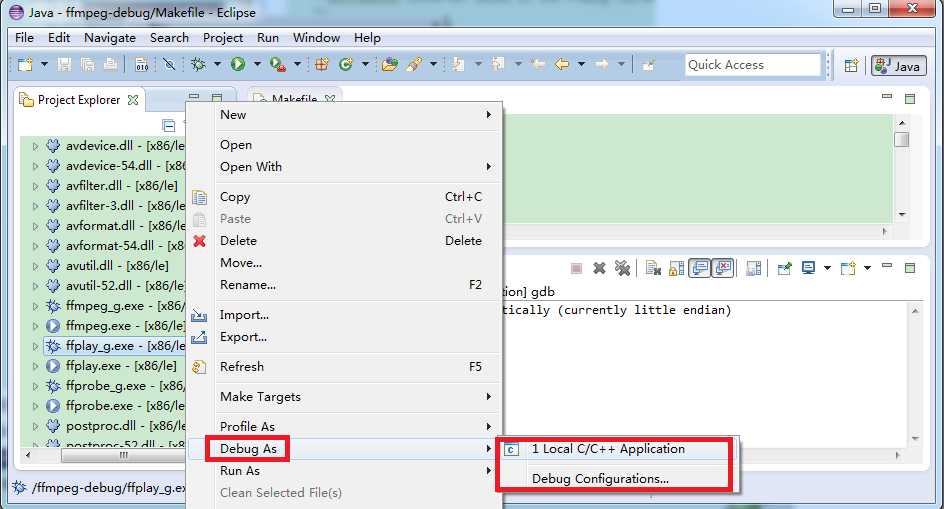Click the Terminate stop icon in Console
This screenshot has width=944, height=509.
(x=576, y=268)
